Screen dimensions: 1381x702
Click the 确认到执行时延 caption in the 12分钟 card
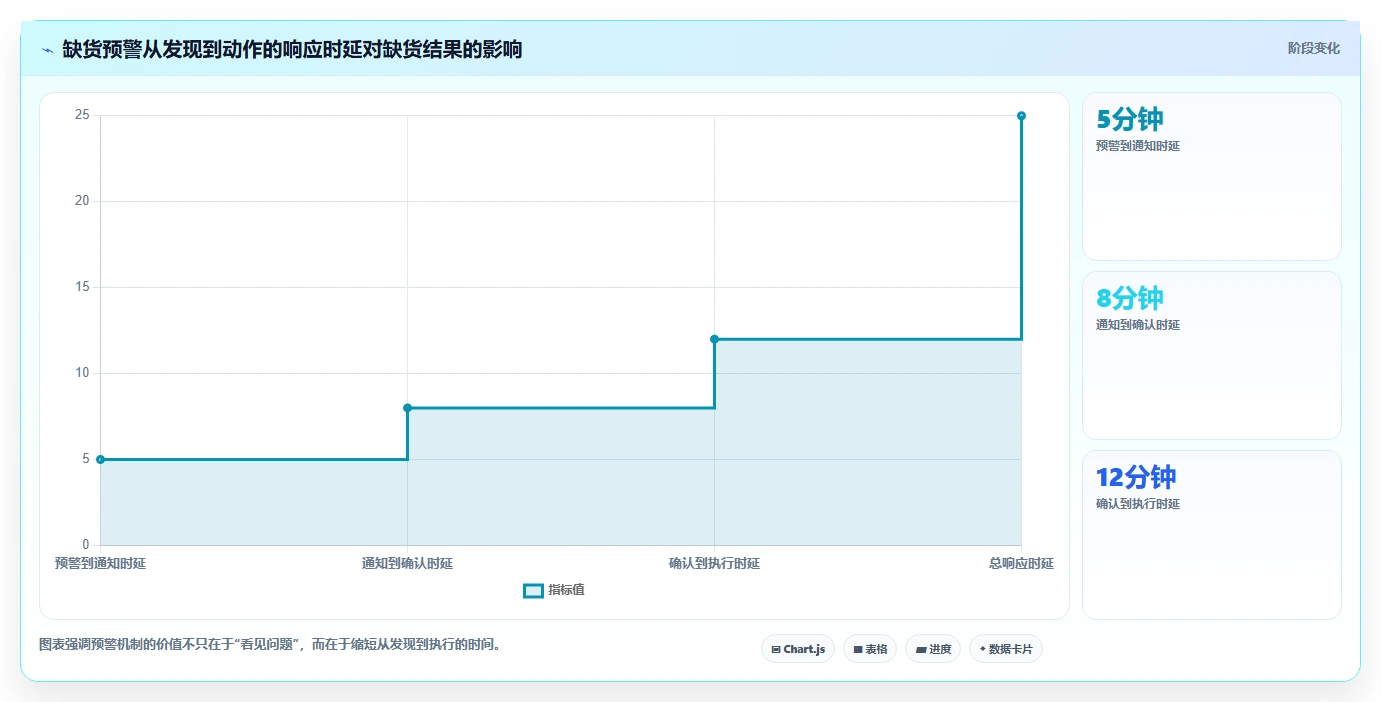tap(1138, 504)
